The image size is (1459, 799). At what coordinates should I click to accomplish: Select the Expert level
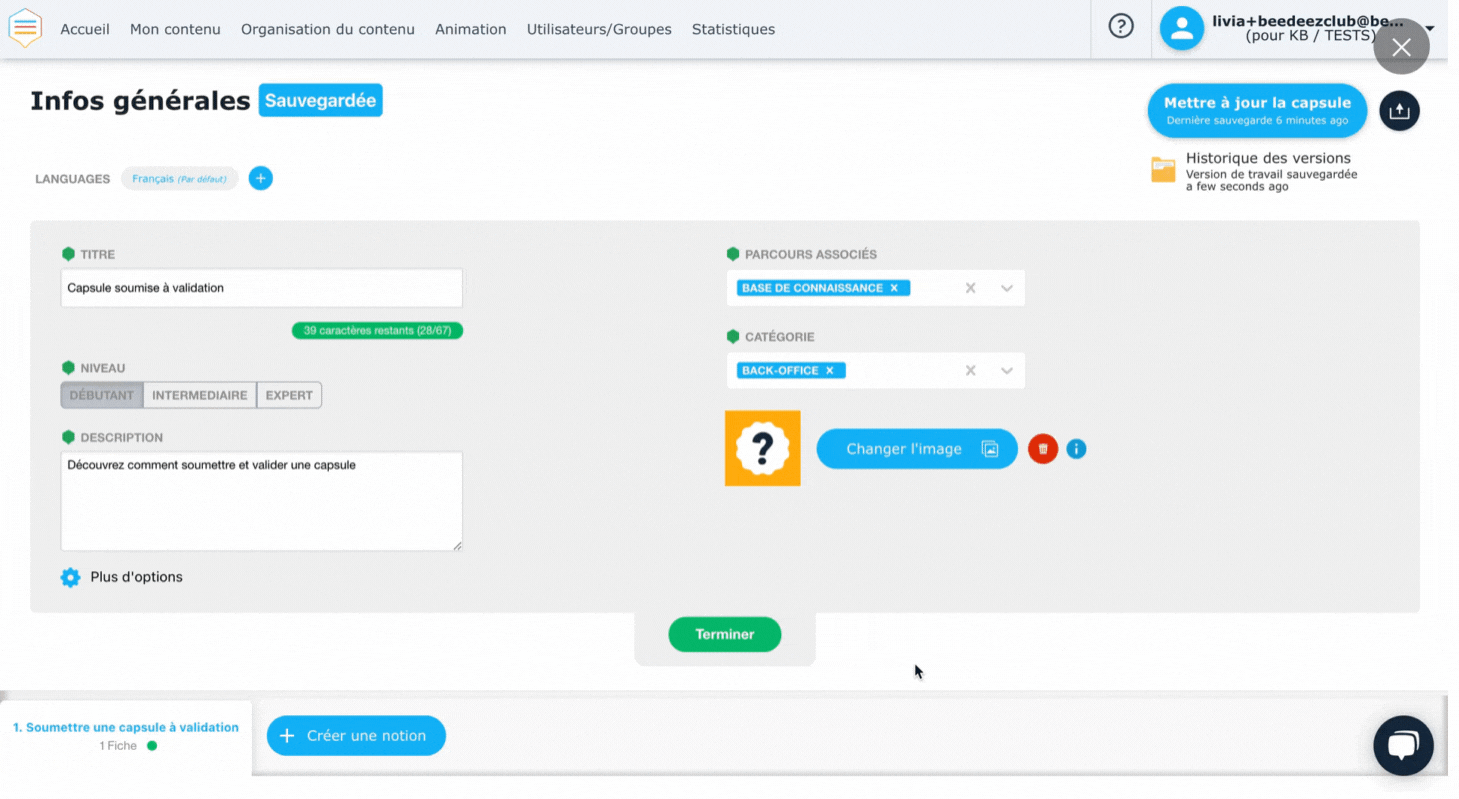289,395
